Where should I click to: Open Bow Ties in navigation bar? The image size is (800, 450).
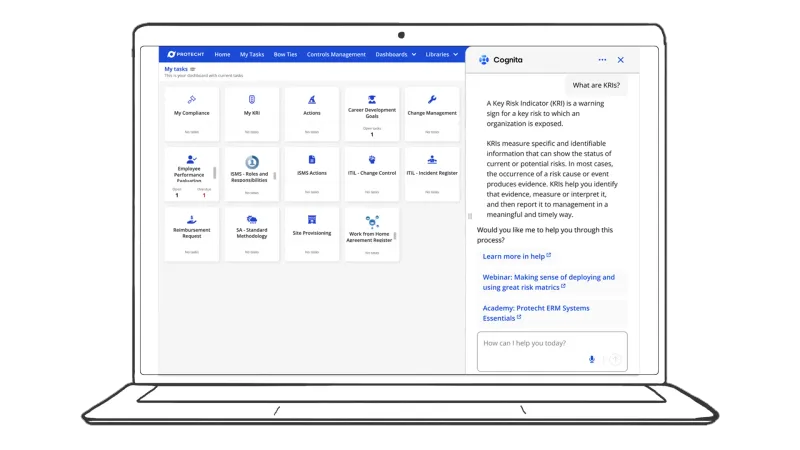coord(285,54)
